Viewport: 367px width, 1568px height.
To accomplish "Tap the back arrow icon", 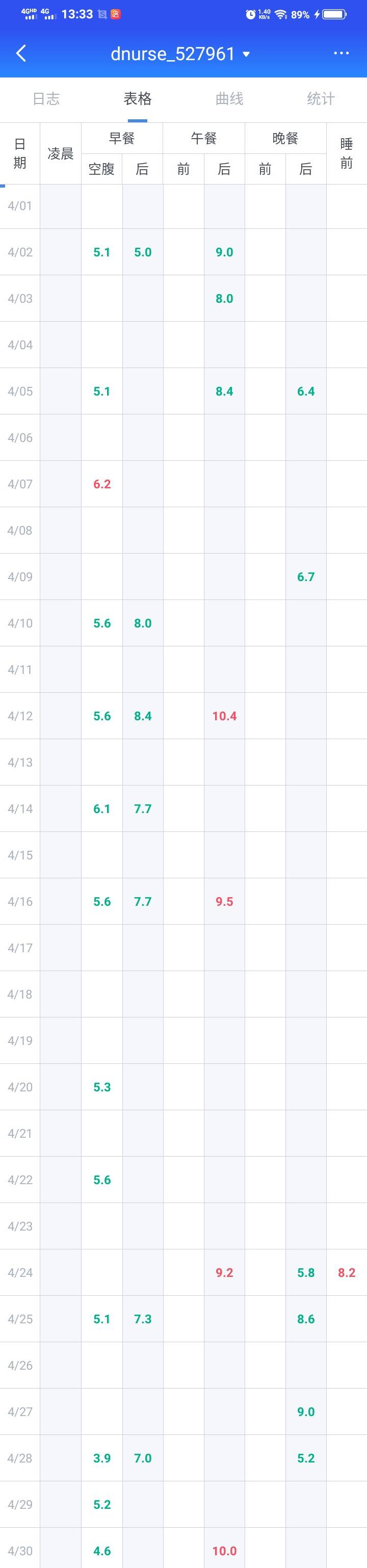I will click(21, 54).
